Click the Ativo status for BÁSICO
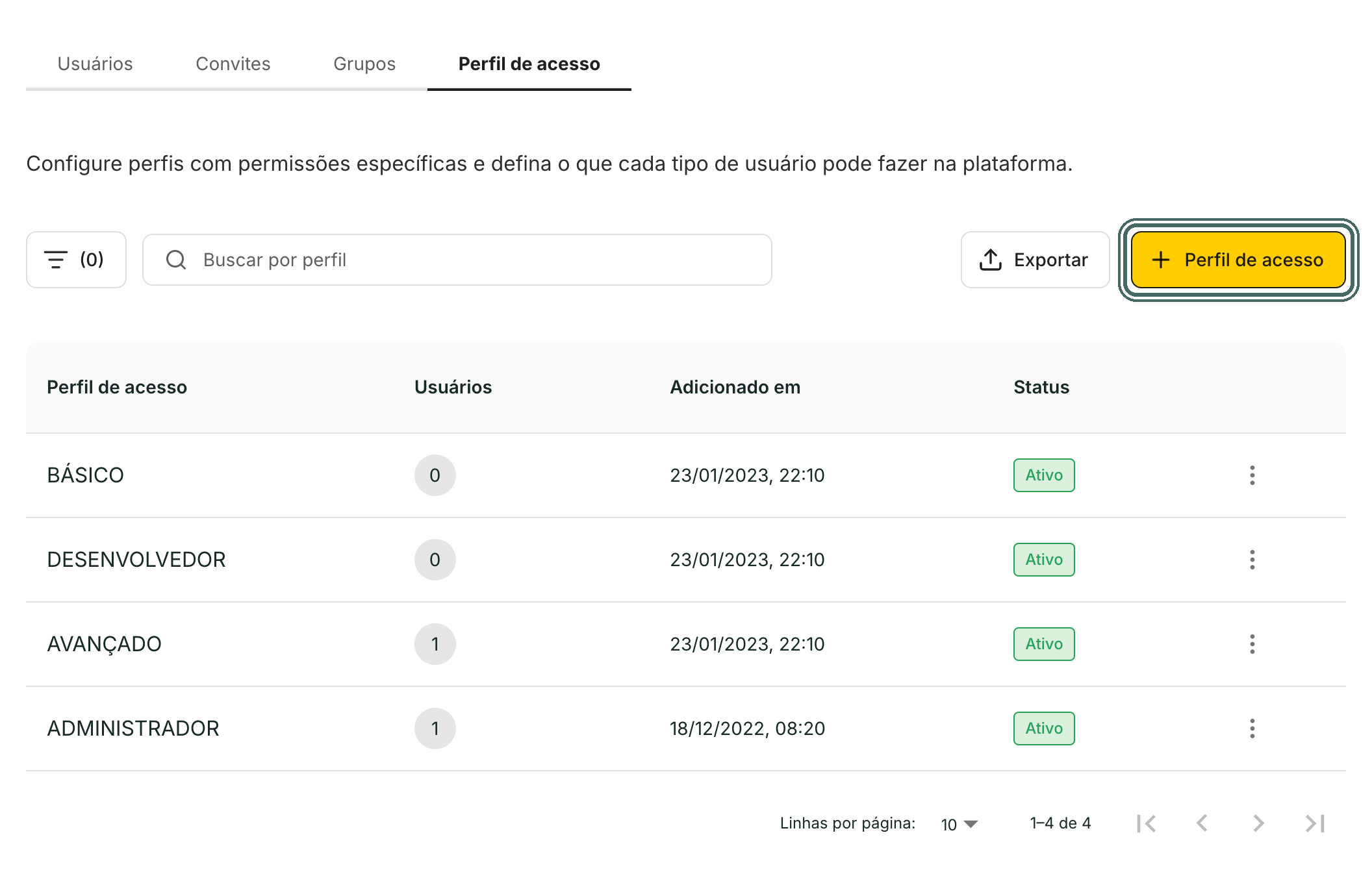This screenshot has width=1372, height=896. click(1044, 475)
